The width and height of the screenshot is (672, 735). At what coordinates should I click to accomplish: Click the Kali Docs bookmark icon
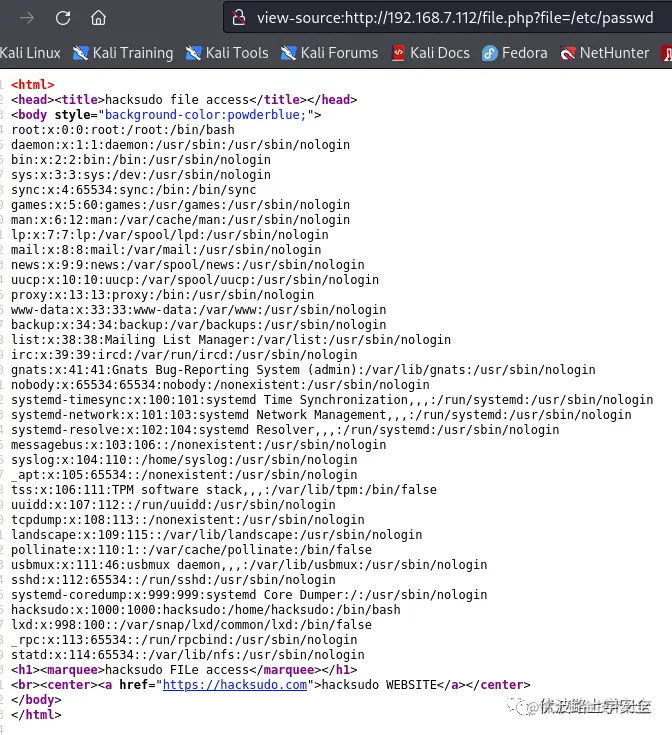coord(398,53)
